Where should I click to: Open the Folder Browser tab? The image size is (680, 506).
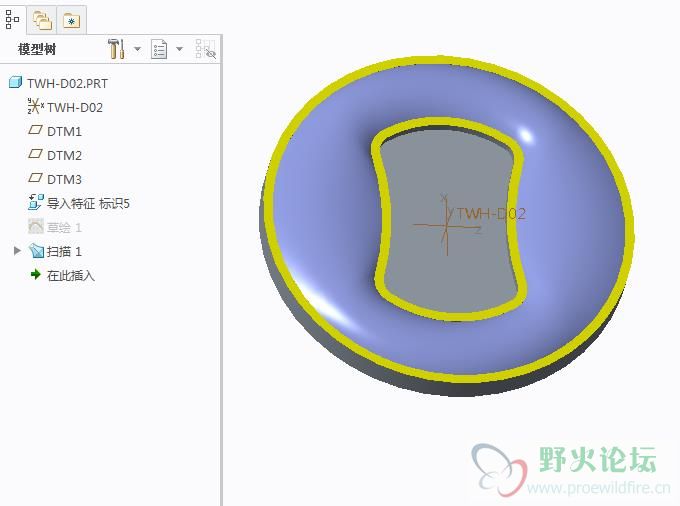[42, 20]
